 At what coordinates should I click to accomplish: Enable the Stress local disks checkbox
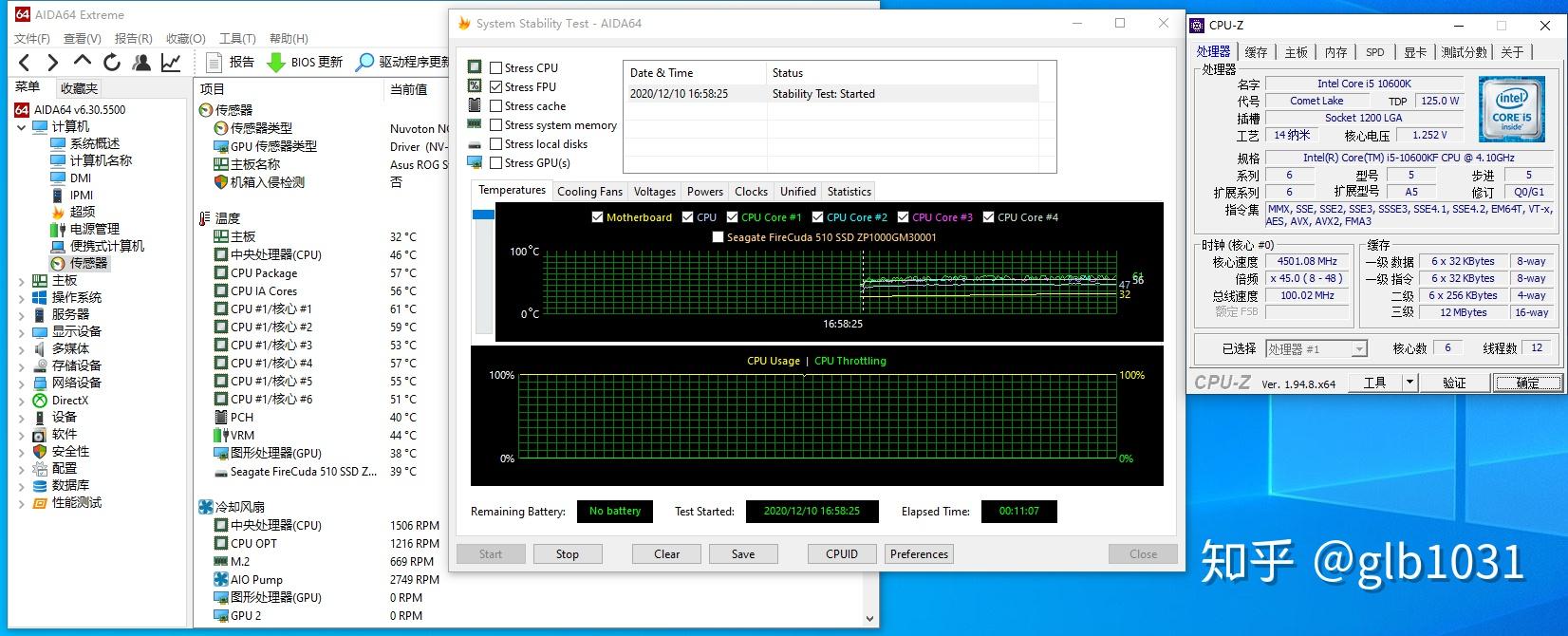tap(495, 143)
